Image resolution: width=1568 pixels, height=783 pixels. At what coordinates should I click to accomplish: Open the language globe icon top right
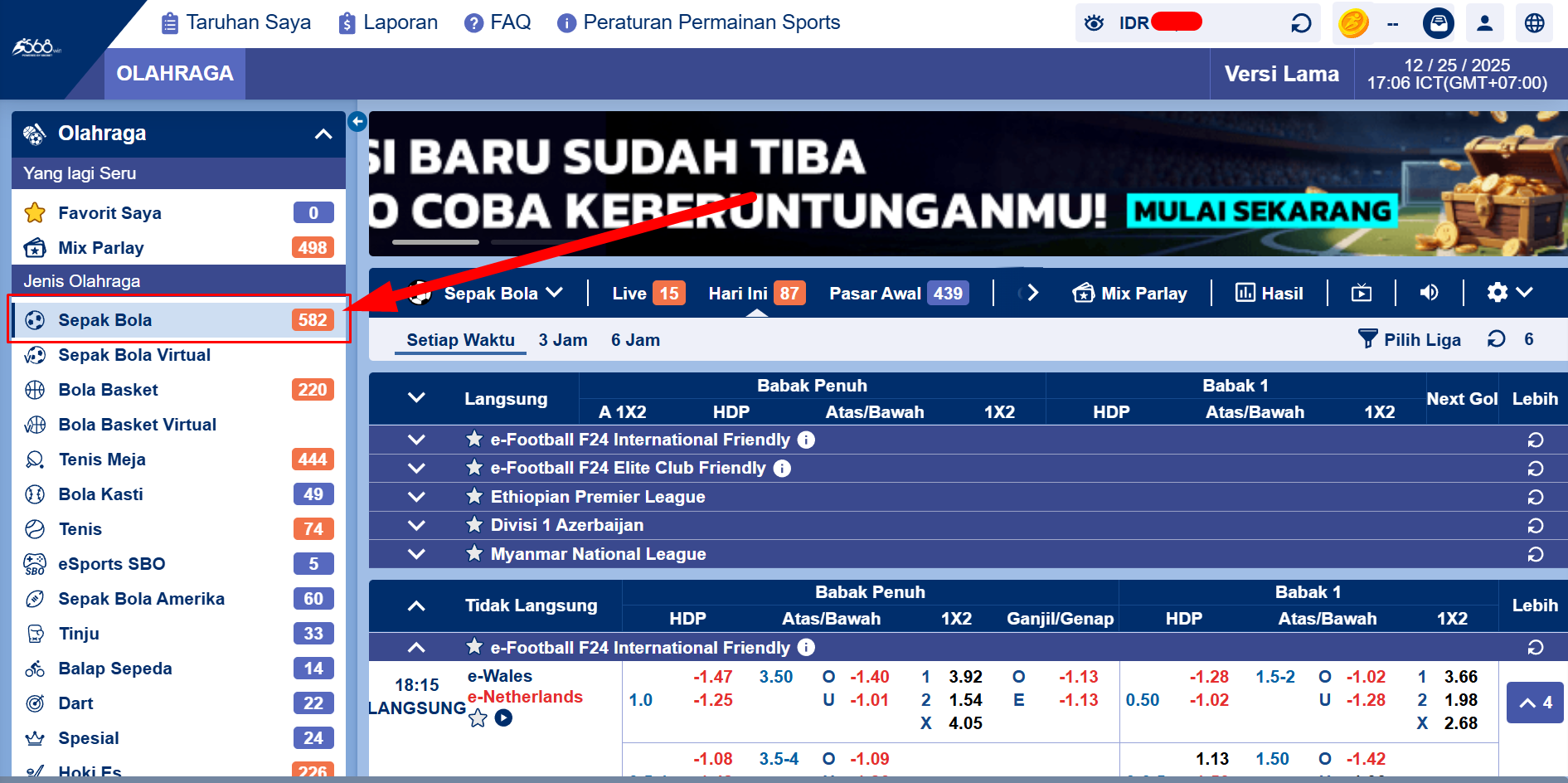point(1535,22)
